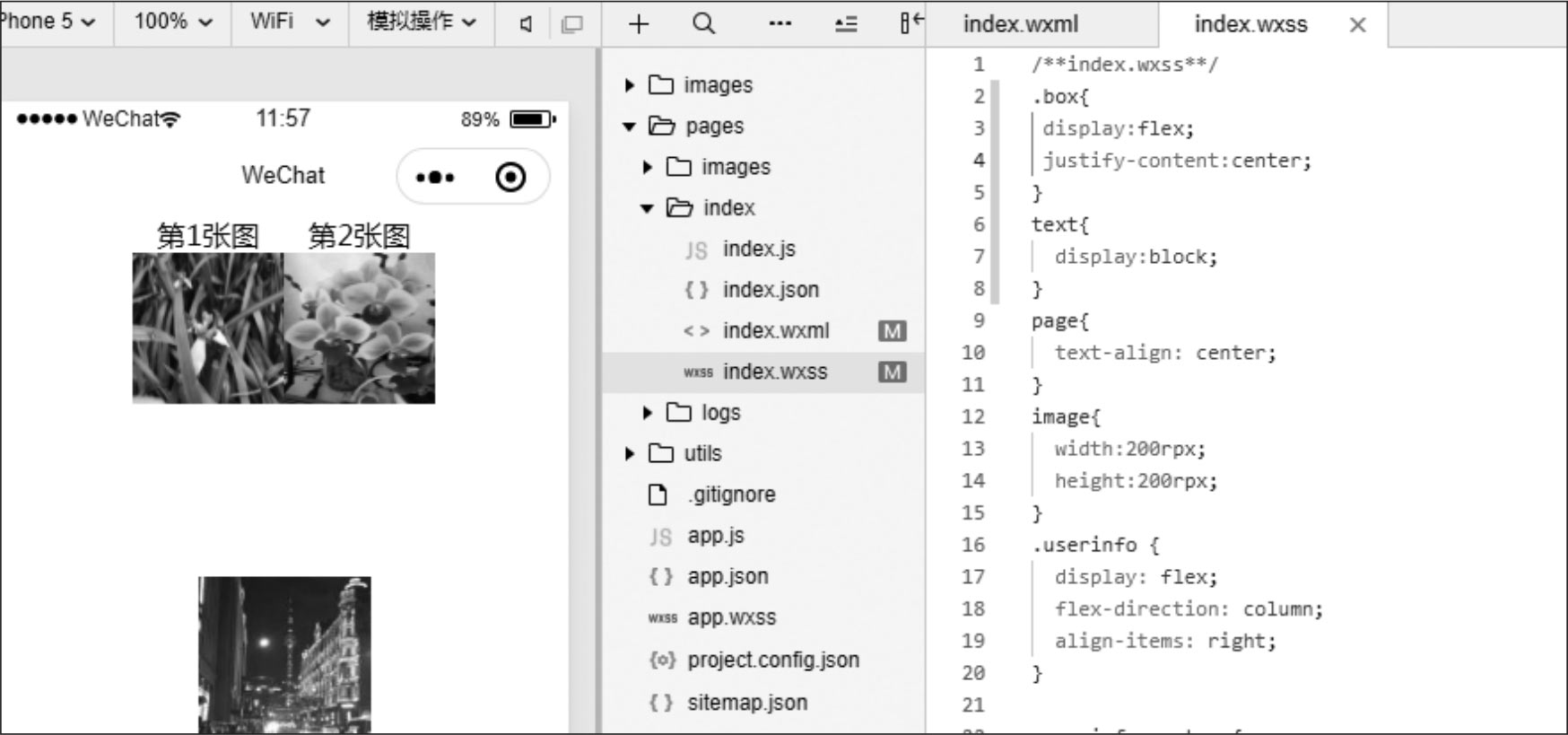
Task: Click the M modified badge on index.wxss
Action: [892, 372]
